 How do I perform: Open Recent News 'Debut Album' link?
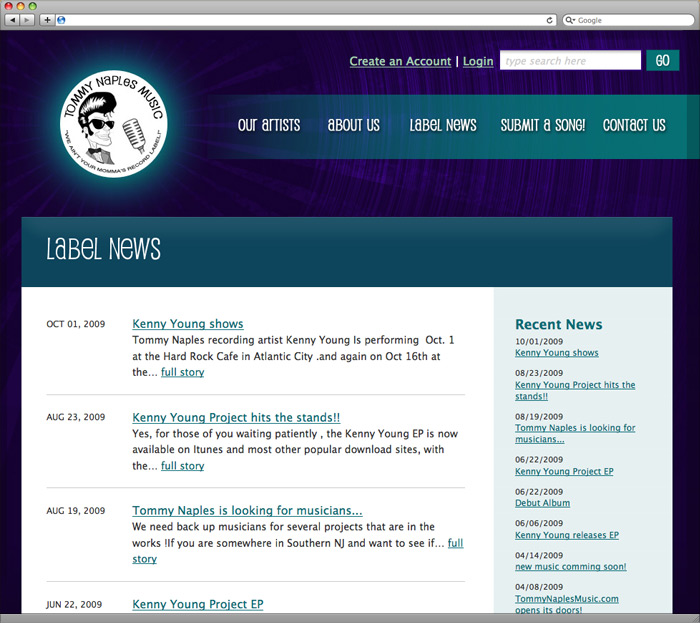point(542,503)
